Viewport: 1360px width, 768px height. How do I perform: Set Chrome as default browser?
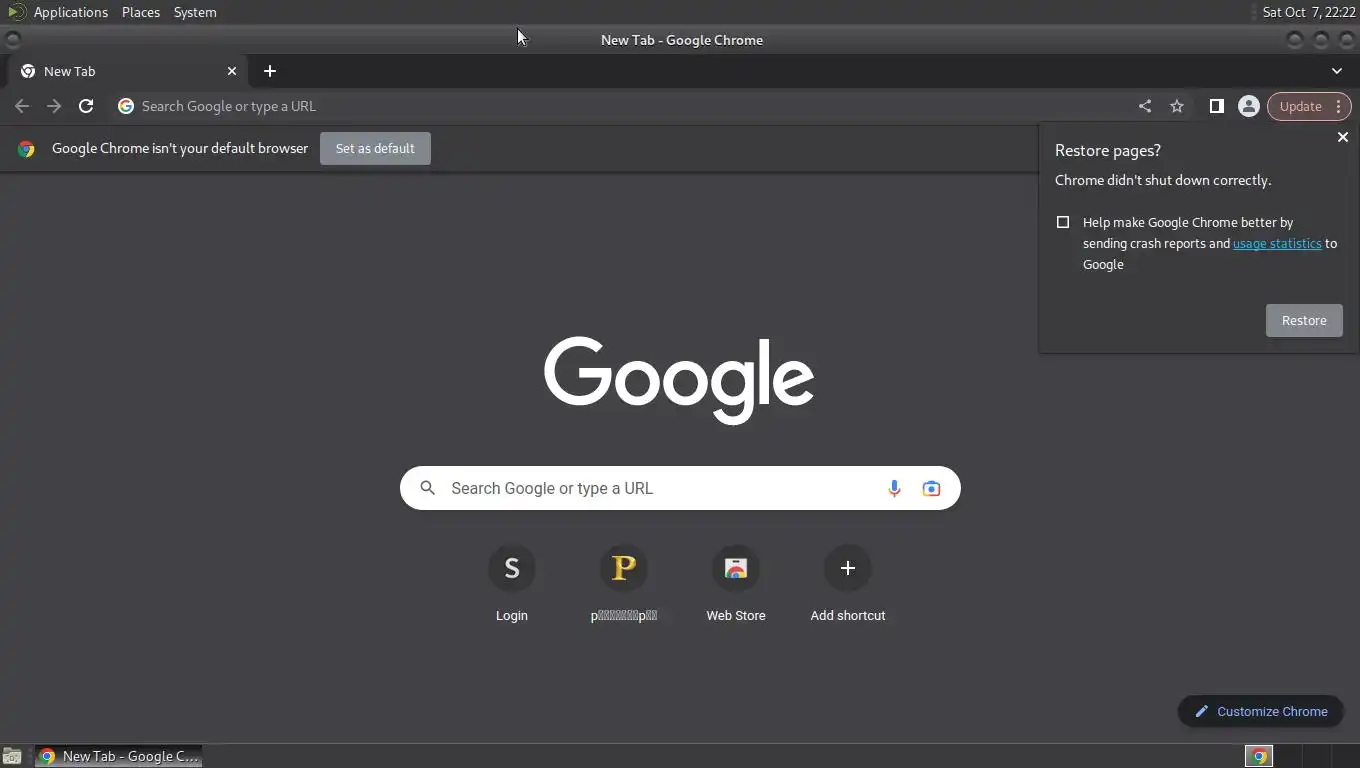click(x=375, y=148)
